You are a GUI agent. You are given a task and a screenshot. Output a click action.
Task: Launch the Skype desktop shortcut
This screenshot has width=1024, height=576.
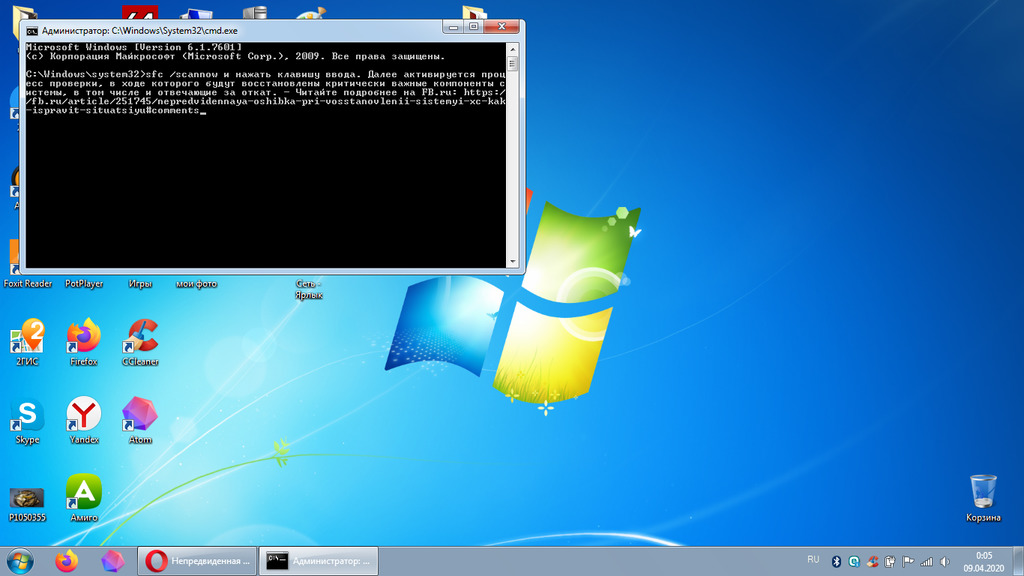[27, 420]
